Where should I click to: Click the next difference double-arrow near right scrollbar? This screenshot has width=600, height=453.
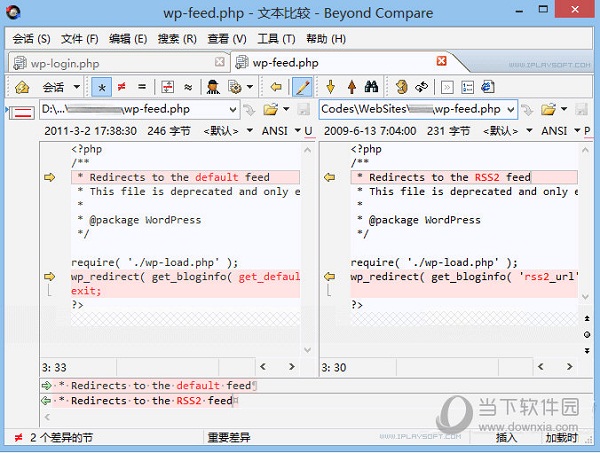click(x=587, y=350)
